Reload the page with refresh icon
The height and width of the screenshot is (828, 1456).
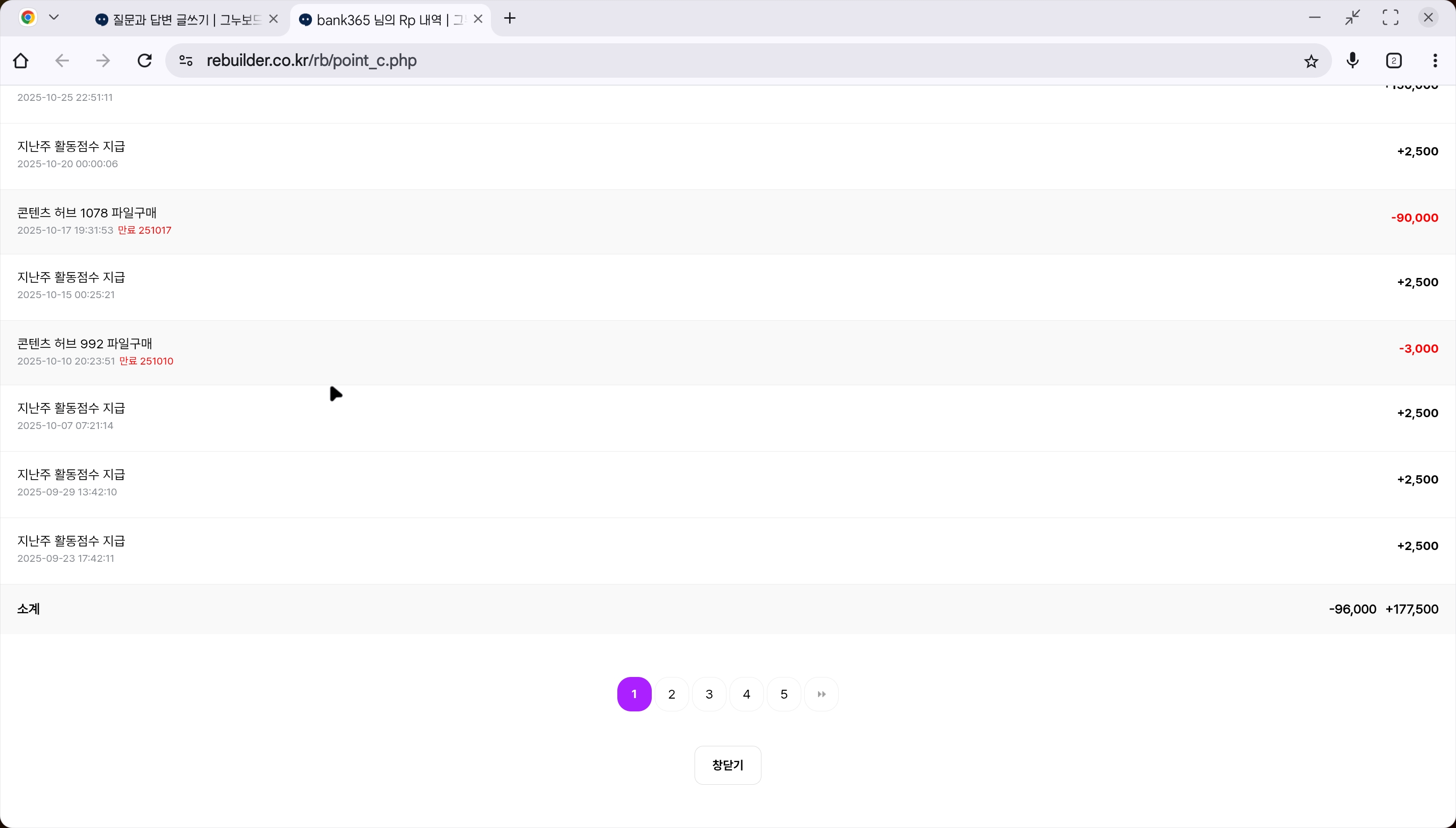145,61
